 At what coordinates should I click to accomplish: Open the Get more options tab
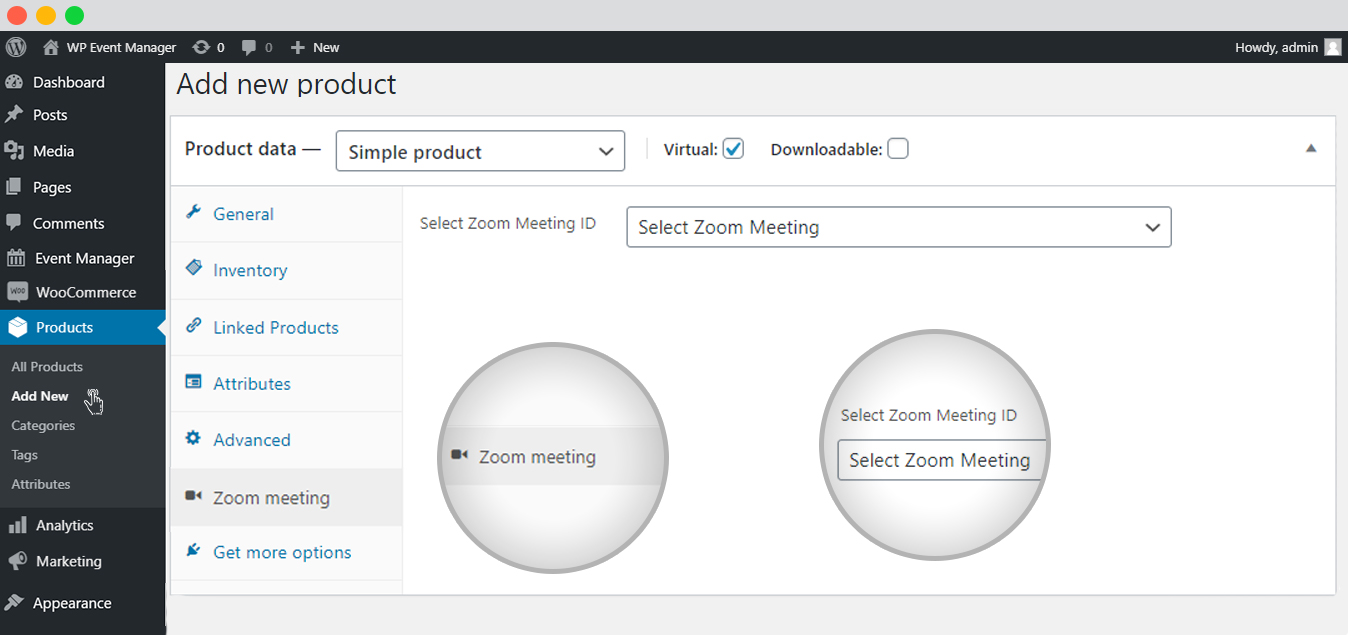click(286, 552)
